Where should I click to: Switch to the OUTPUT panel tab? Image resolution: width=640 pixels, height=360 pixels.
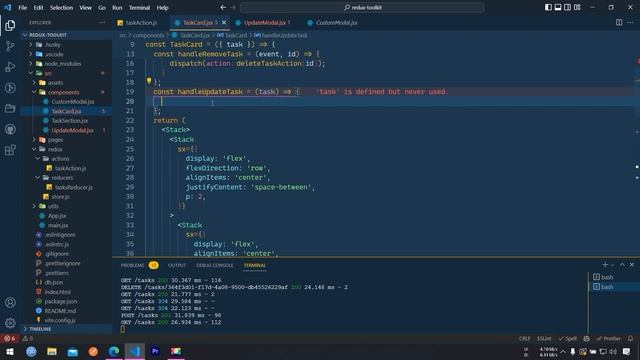click(x=177, y=265)
